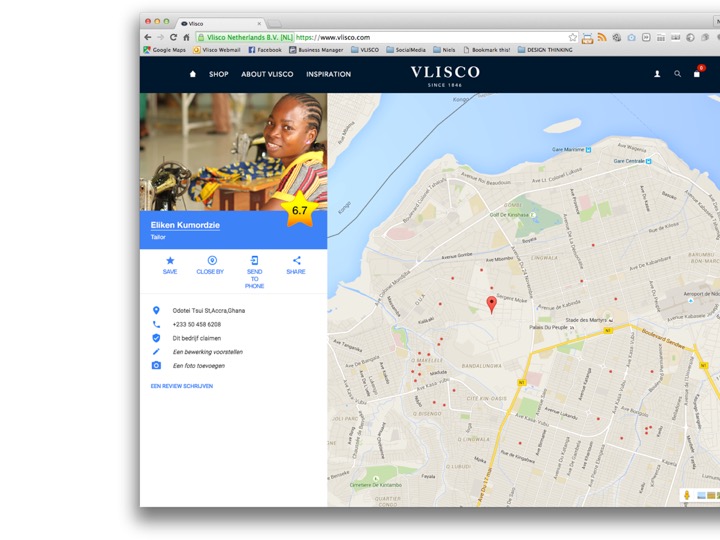Open the shopping cart icon

coord(697,74)
